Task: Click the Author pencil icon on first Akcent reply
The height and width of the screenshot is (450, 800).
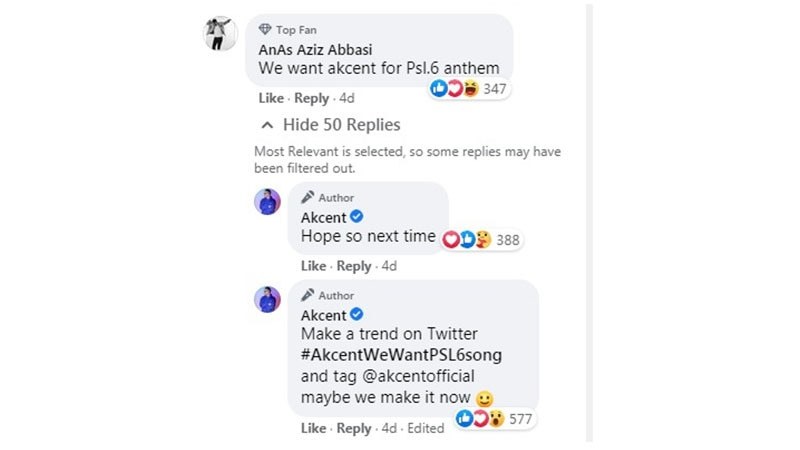Action: [308, 198]
